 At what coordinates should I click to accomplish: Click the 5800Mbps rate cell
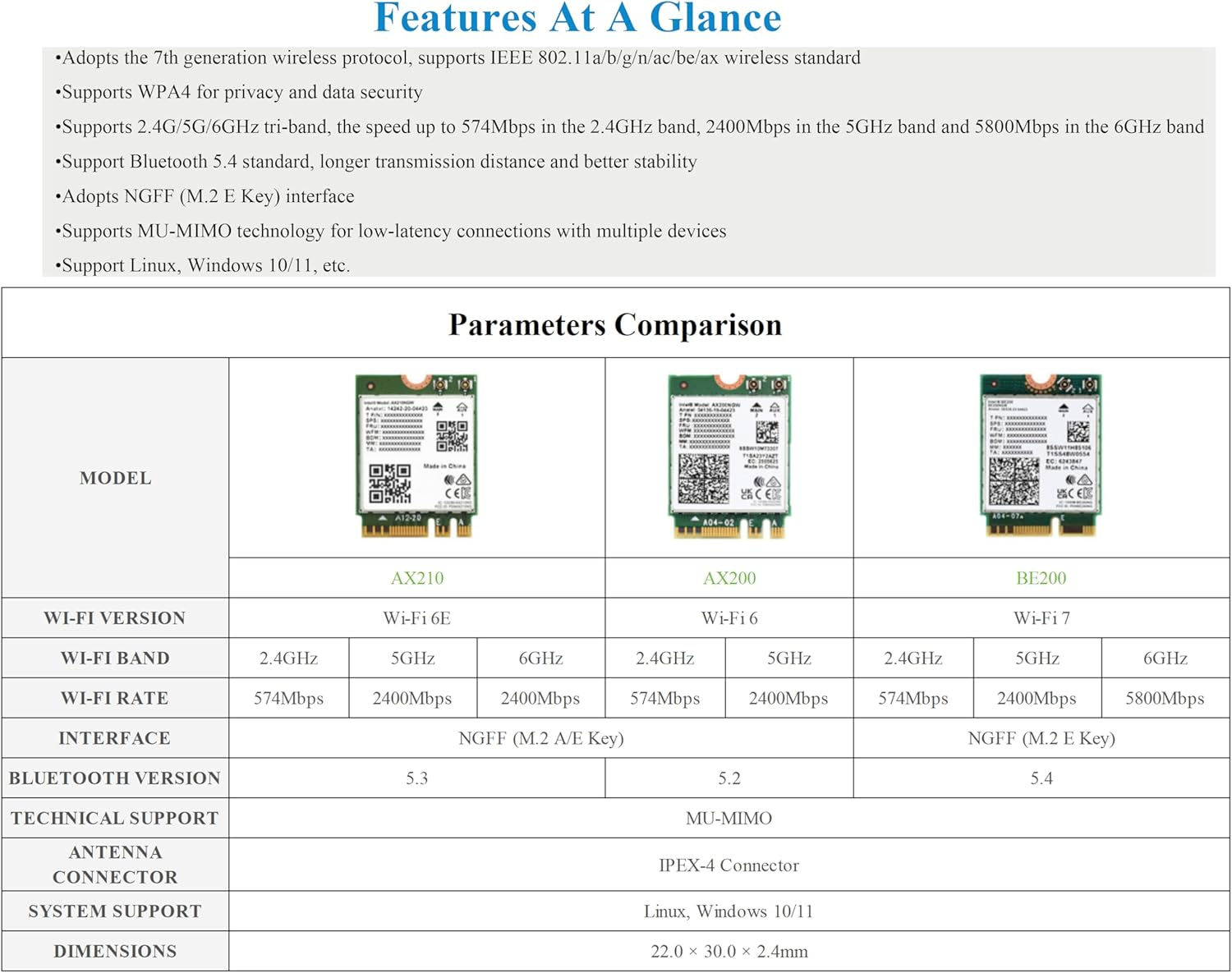pyautogui.click(x=1165, y=699)
